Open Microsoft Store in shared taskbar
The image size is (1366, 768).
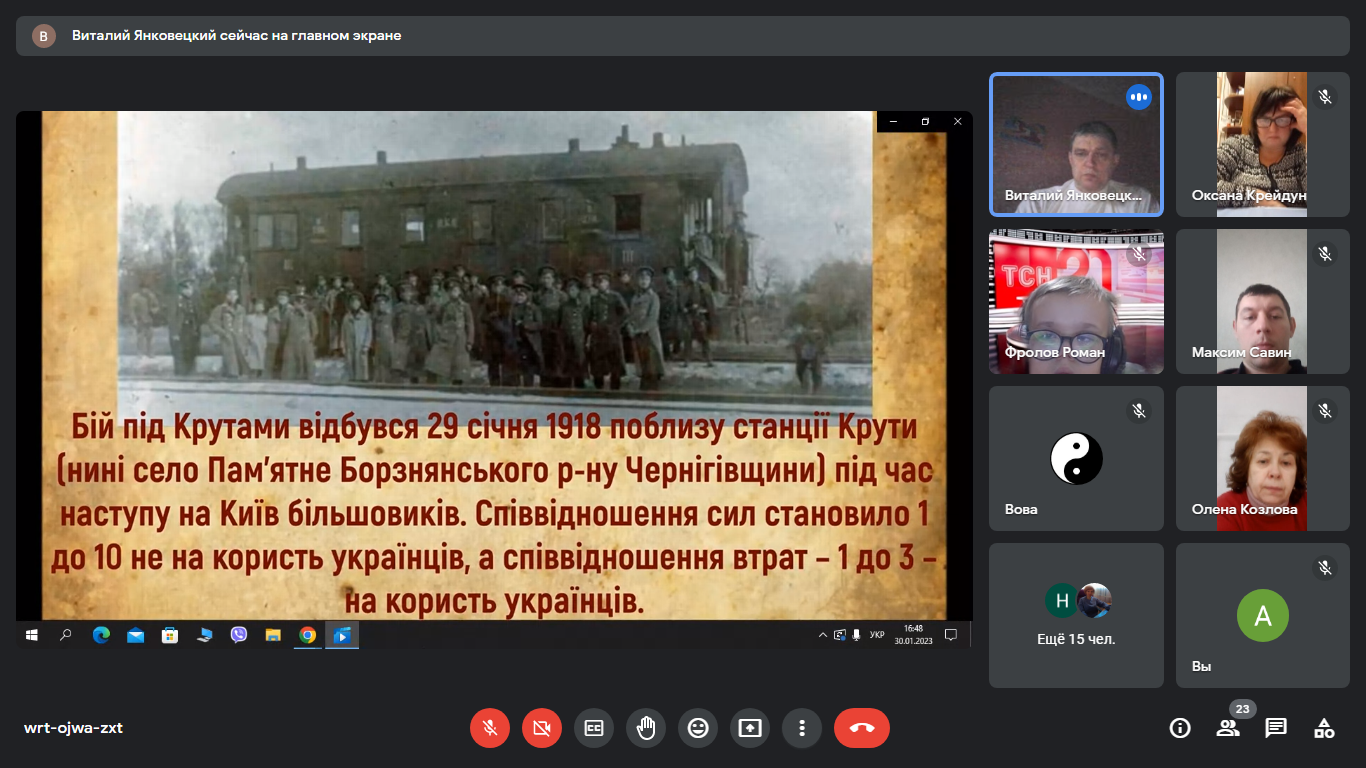170,634
